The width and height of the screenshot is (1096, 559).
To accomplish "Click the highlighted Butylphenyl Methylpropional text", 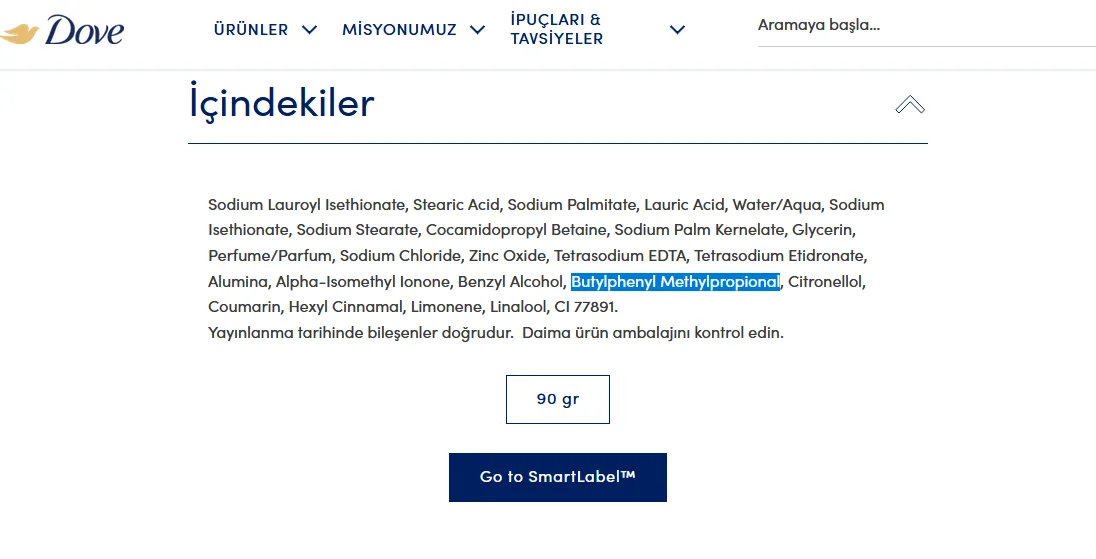I will coord(675,282).
